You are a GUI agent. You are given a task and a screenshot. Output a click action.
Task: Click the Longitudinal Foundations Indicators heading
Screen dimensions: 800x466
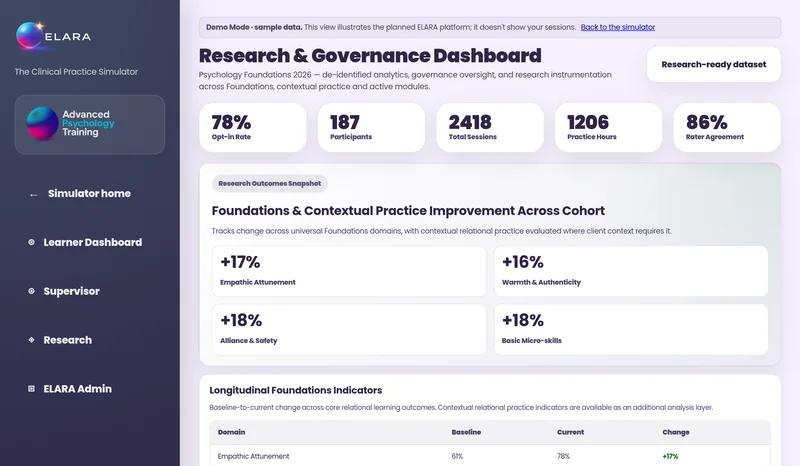coord(296,390)
